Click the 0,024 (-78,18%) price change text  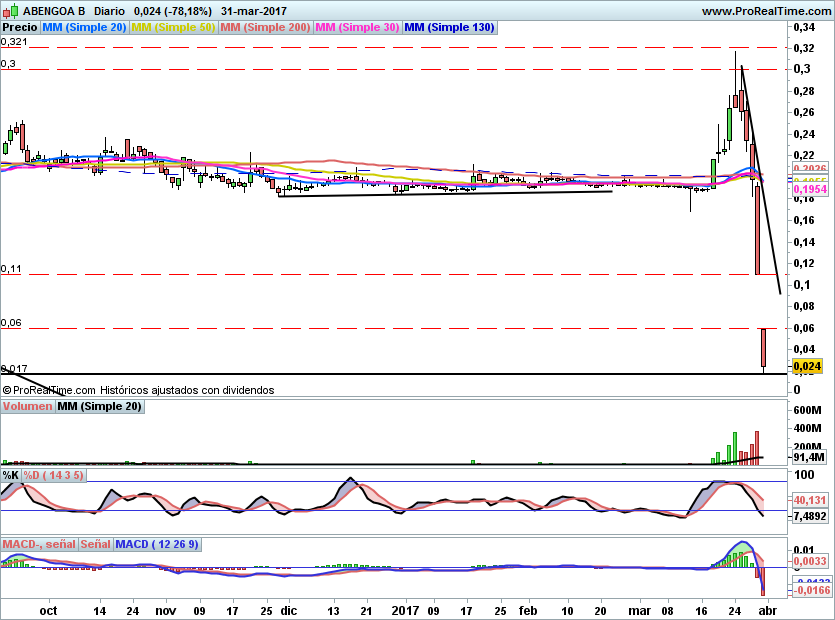[173, 11]
